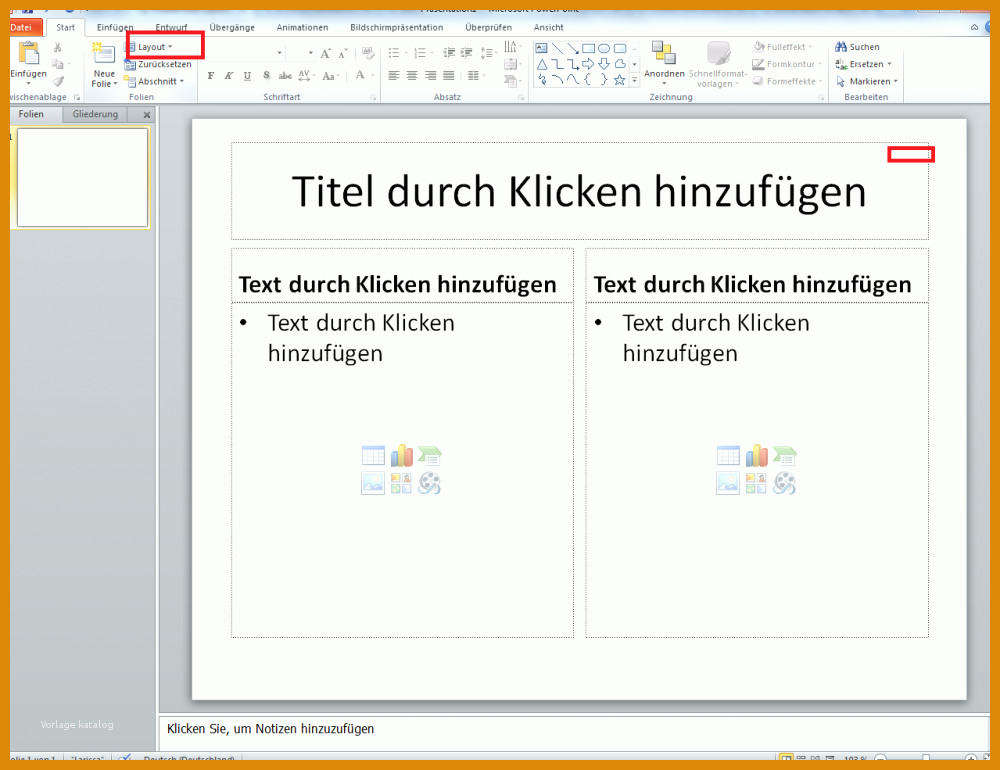
Task: Click the Suchen button
Action: click(x=858, y=47)
